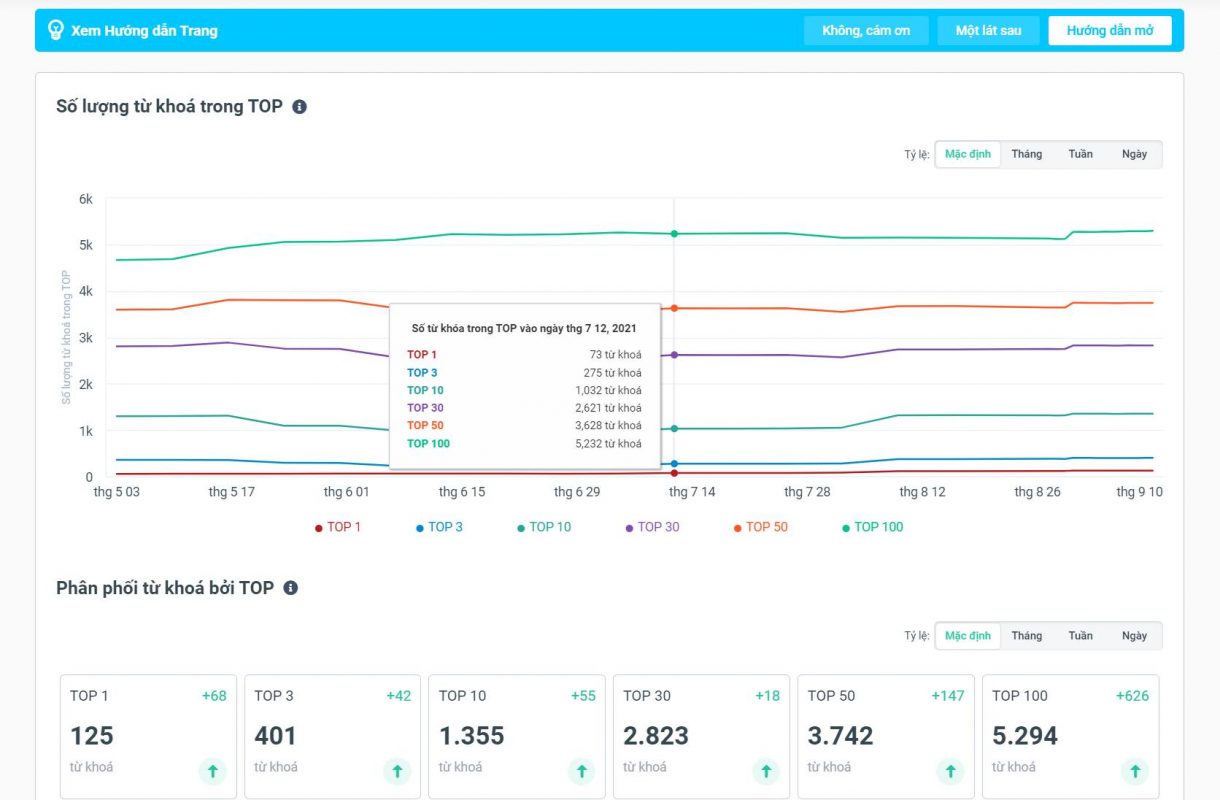The height and width of the screenshot is (800, 1220).
Task: Click the 2.823 value in TOP 30 card
Action: [656, 736]
